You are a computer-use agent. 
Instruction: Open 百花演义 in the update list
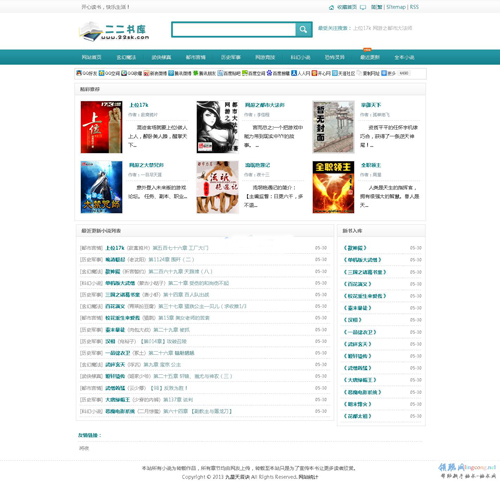pos(115,306)
